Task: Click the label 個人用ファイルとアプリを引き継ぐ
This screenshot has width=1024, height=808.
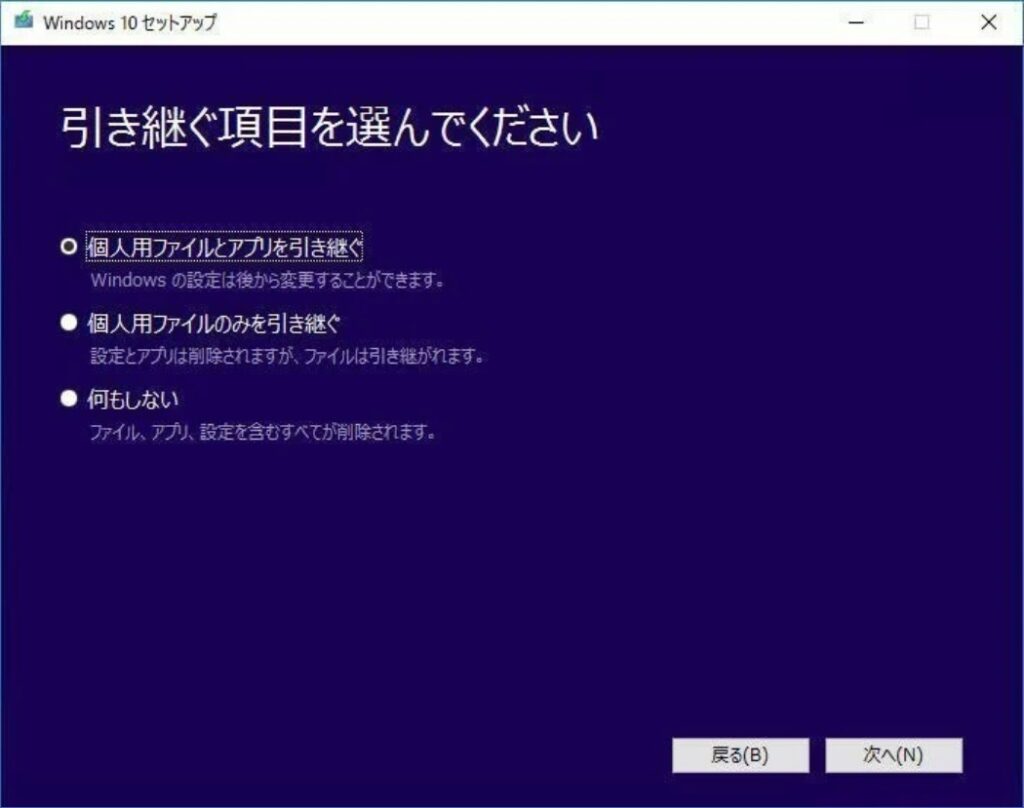Action: point(224,247)
